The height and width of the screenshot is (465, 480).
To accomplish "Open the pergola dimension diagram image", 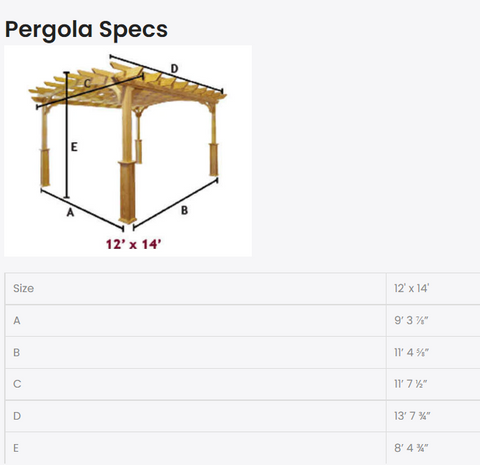I will click(x=128, y=151).
